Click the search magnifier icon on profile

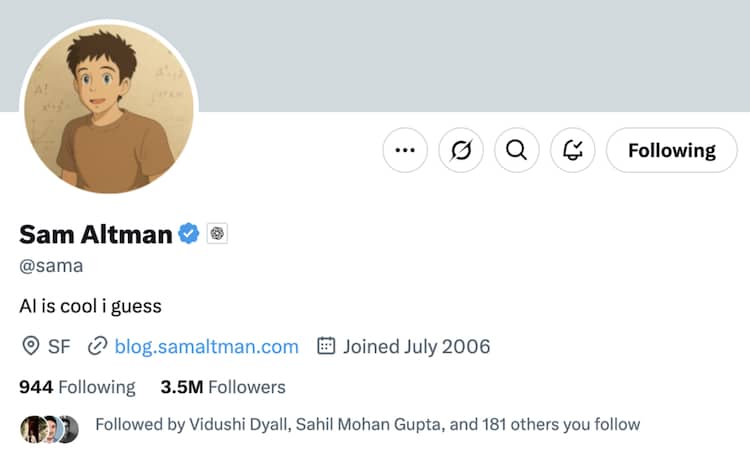point(516,150)
